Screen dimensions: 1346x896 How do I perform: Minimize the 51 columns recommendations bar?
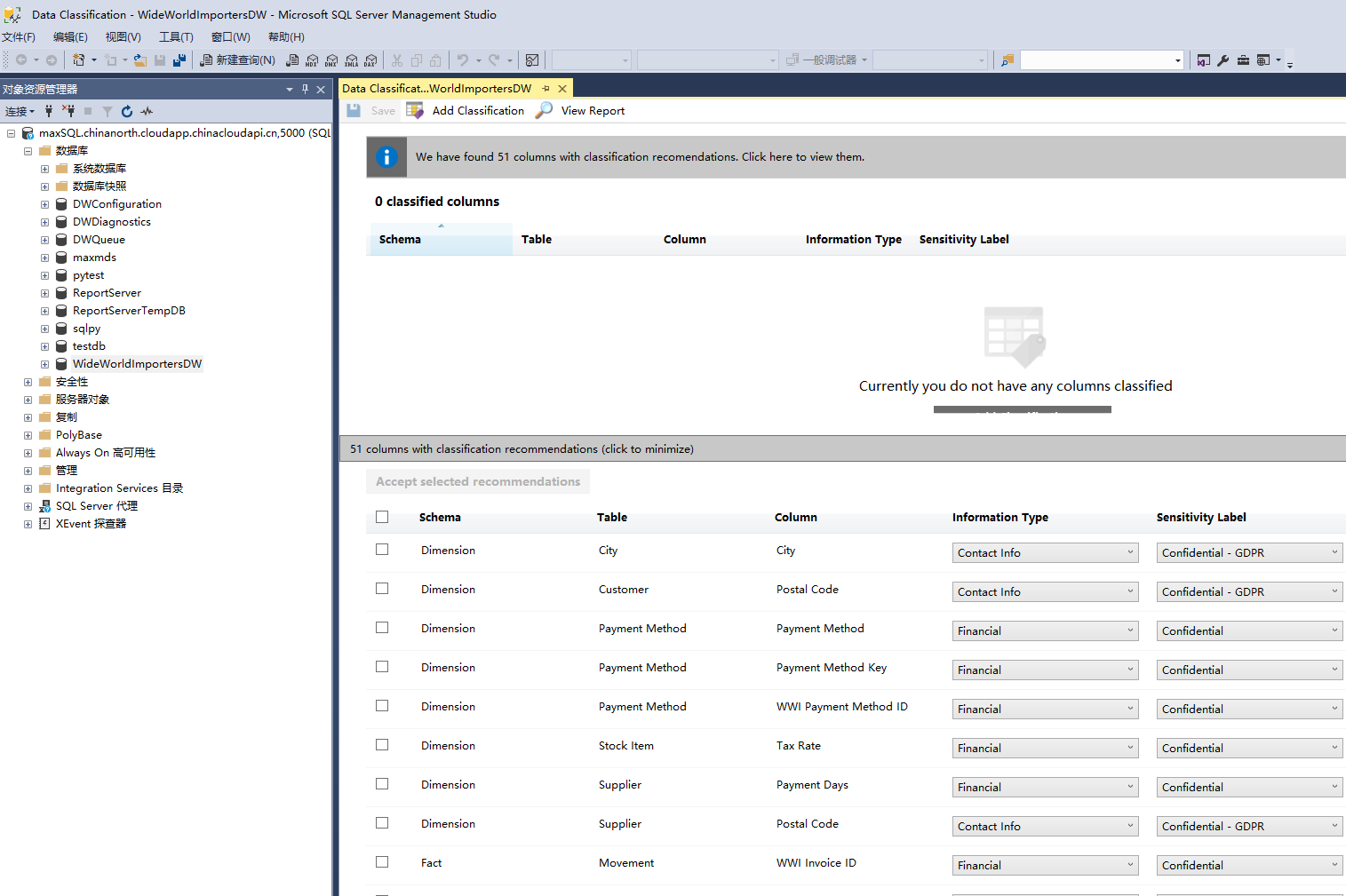(x=842, y=448)
